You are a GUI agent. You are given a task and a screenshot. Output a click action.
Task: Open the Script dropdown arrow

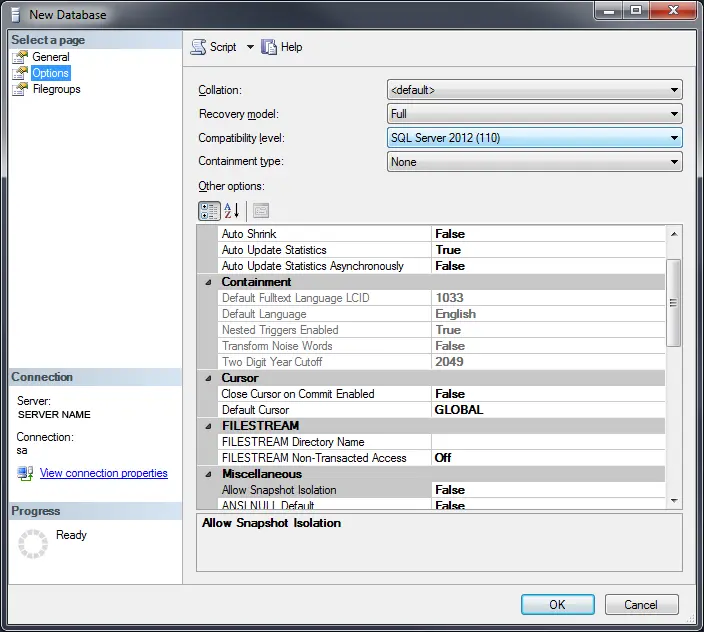click(x=250, y=47)
